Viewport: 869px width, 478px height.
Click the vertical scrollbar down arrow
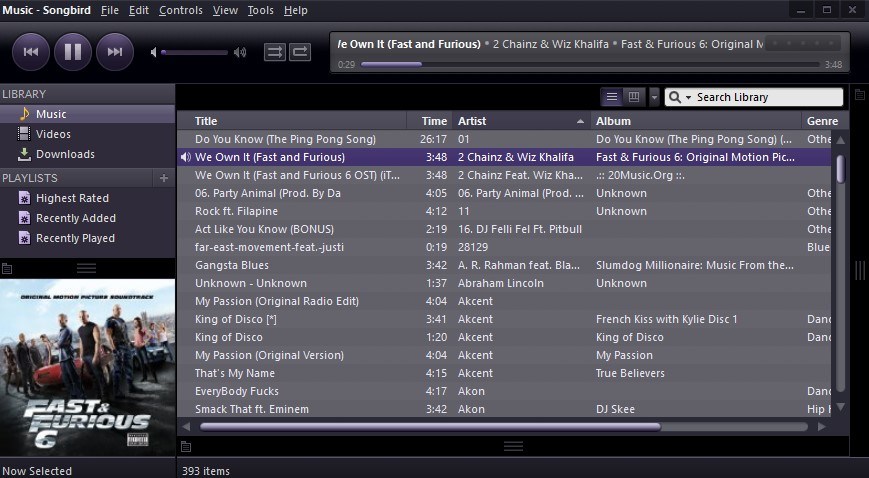pyautogui.click(x=841, y=407)
